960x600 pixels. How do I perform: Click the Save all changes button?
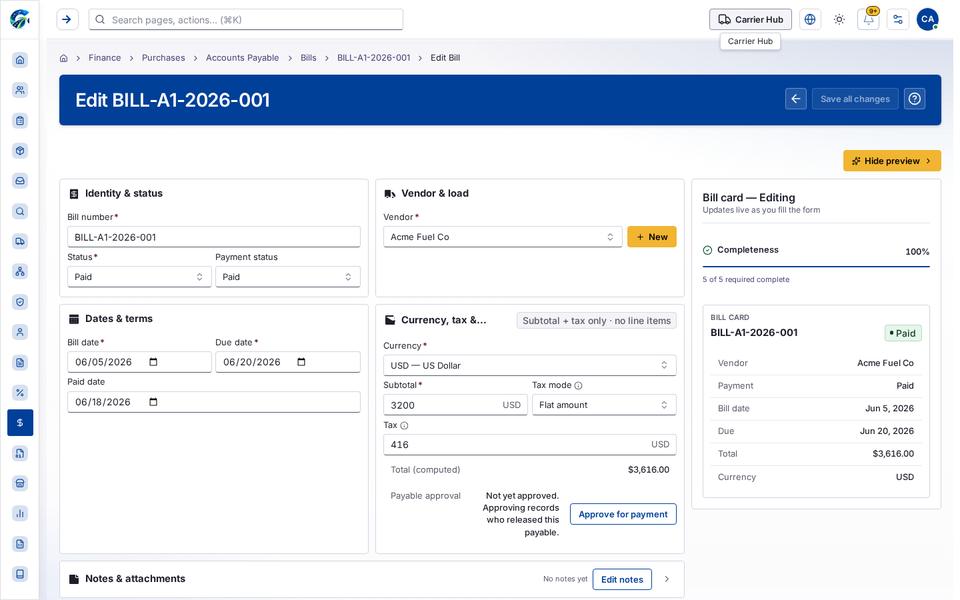coord(855,99)
